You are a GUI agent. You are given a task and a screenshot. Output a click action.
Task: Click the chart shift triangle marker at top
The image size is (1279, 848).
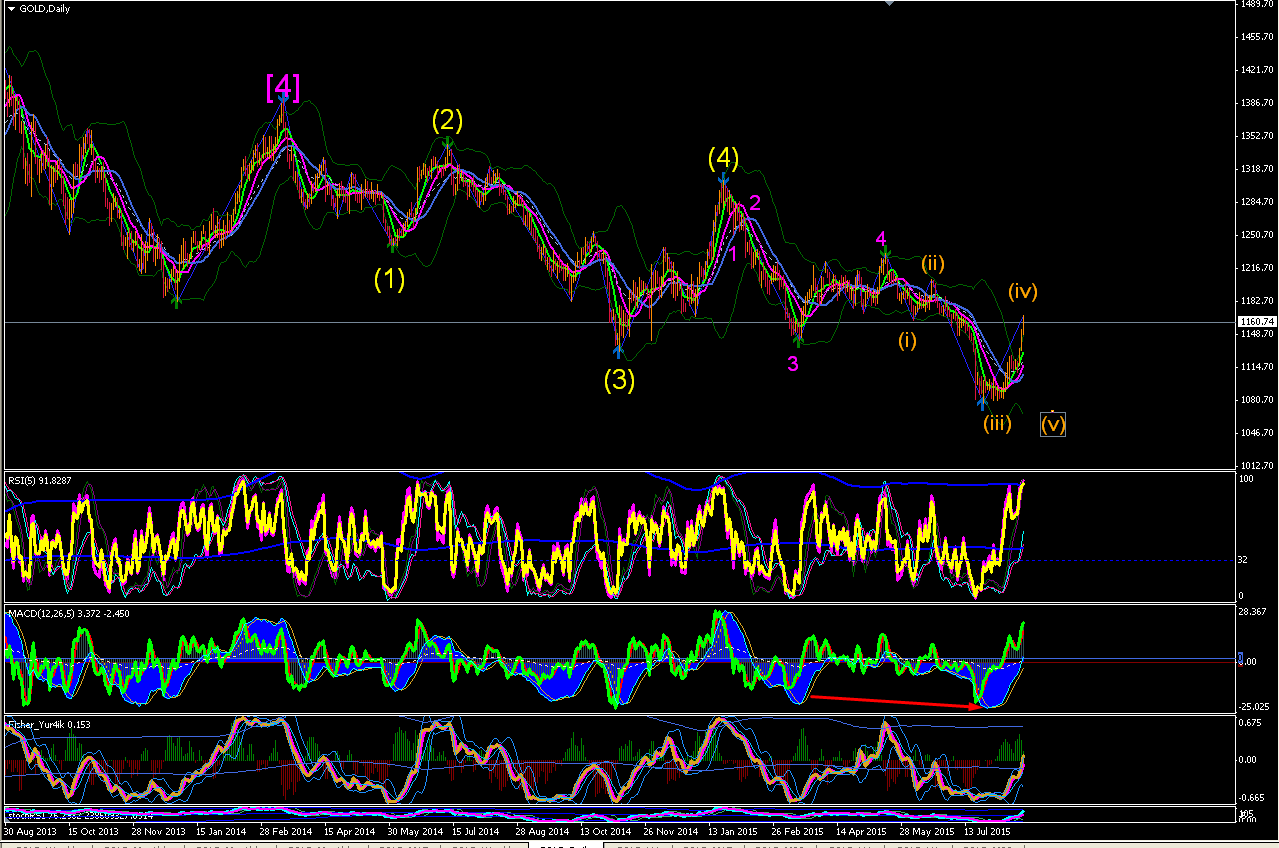pyautogui.click(x=888, y=3)
